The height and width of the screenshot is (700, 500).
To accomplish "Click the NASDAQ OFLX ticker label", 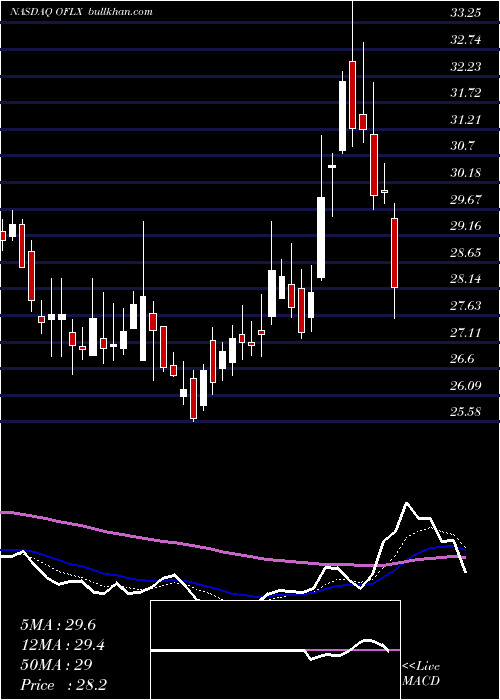I will [46, 12].
